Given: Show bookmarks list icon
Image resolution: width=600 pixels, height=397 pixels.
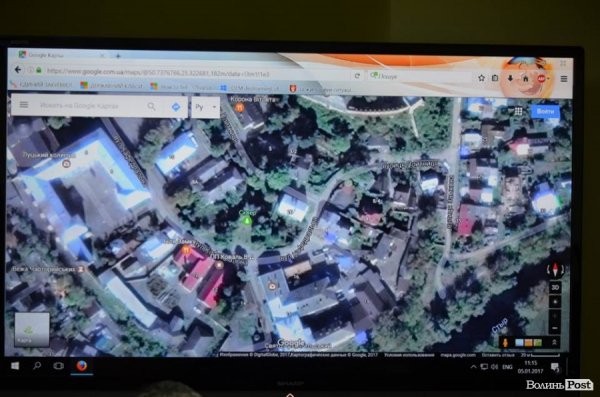Looking at the screenshot, I should [495, 78].
